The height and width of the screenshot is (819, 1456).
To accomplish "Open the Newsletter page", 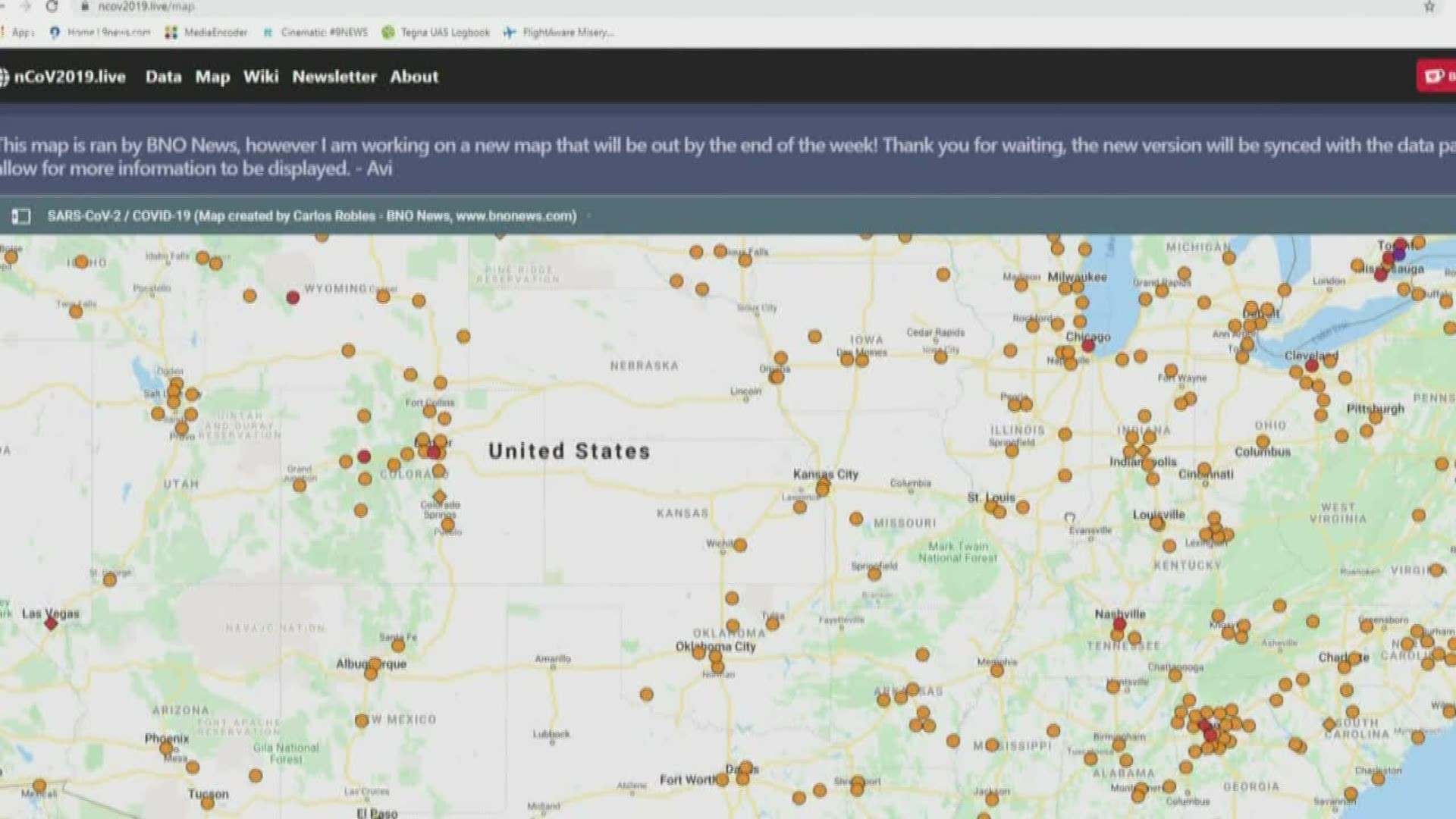I will pos(334,77).
